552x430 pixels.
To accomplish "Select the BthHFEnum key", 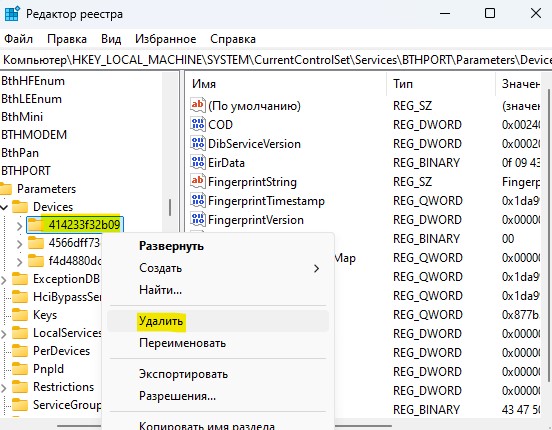I will click(x=33, y=81).
